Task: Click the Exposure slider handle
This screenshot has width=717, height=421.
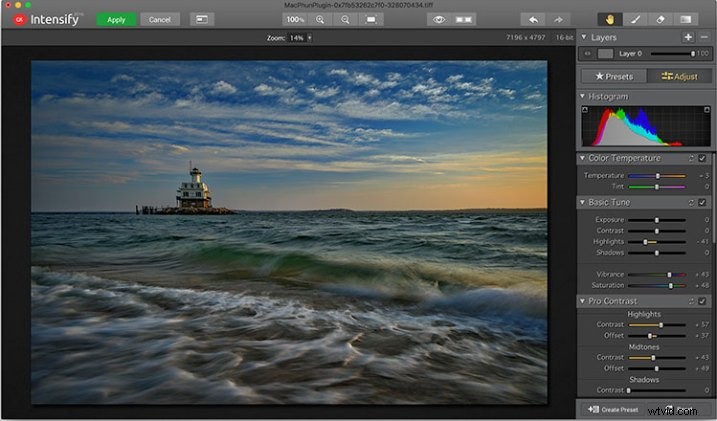Action: coord(657,220)
